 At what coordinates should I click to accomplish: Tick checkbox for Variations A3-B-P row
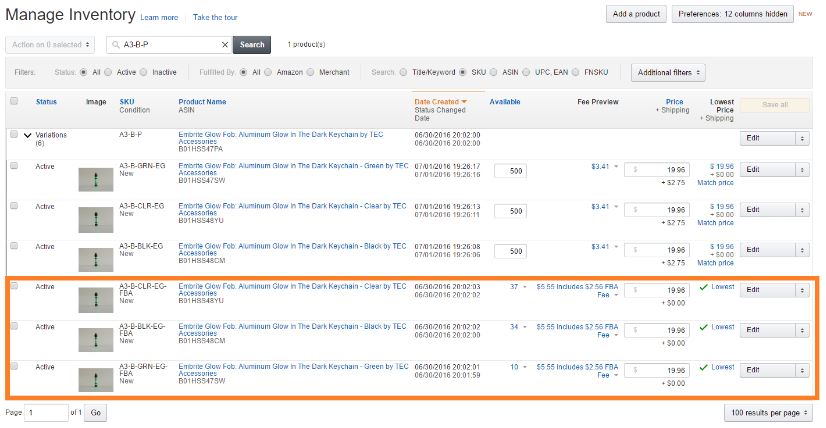pyautogui.click(x=14, y=134)
